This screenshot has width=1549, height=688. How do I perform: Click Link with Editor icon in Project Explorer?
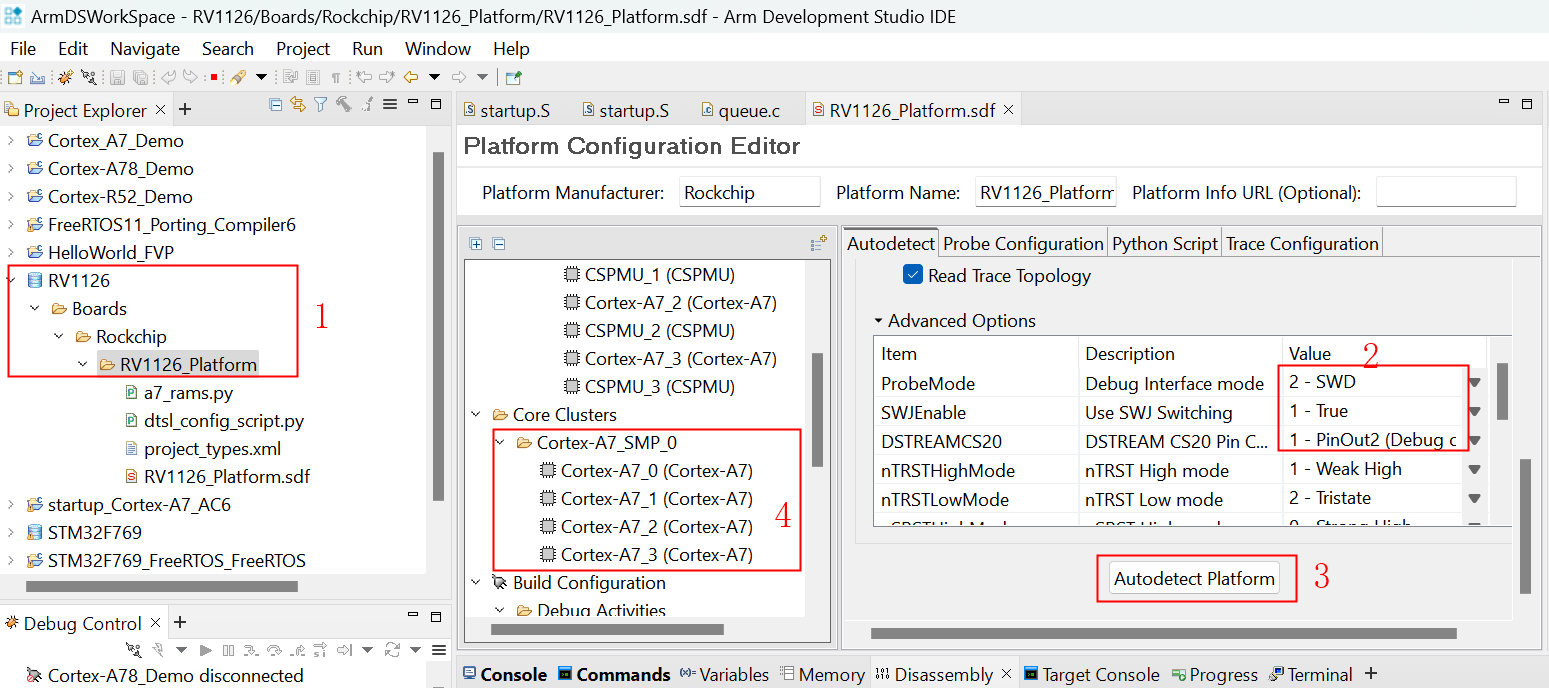point(298,104)
